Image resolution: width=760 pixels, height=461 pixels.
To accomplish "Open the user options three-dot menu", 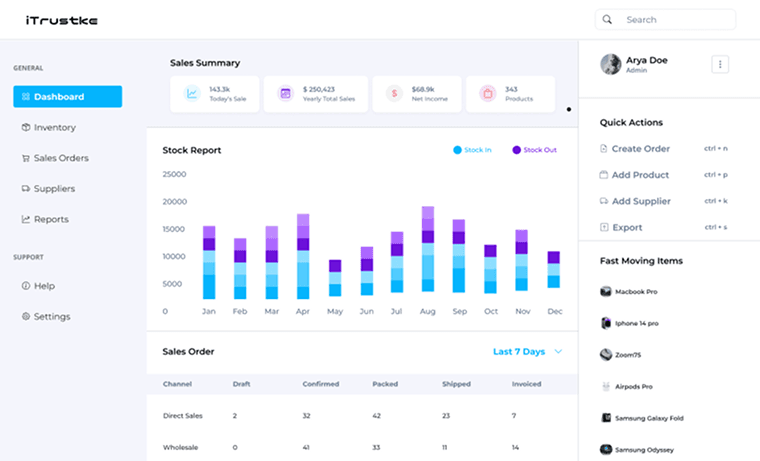I will point(720,64).
